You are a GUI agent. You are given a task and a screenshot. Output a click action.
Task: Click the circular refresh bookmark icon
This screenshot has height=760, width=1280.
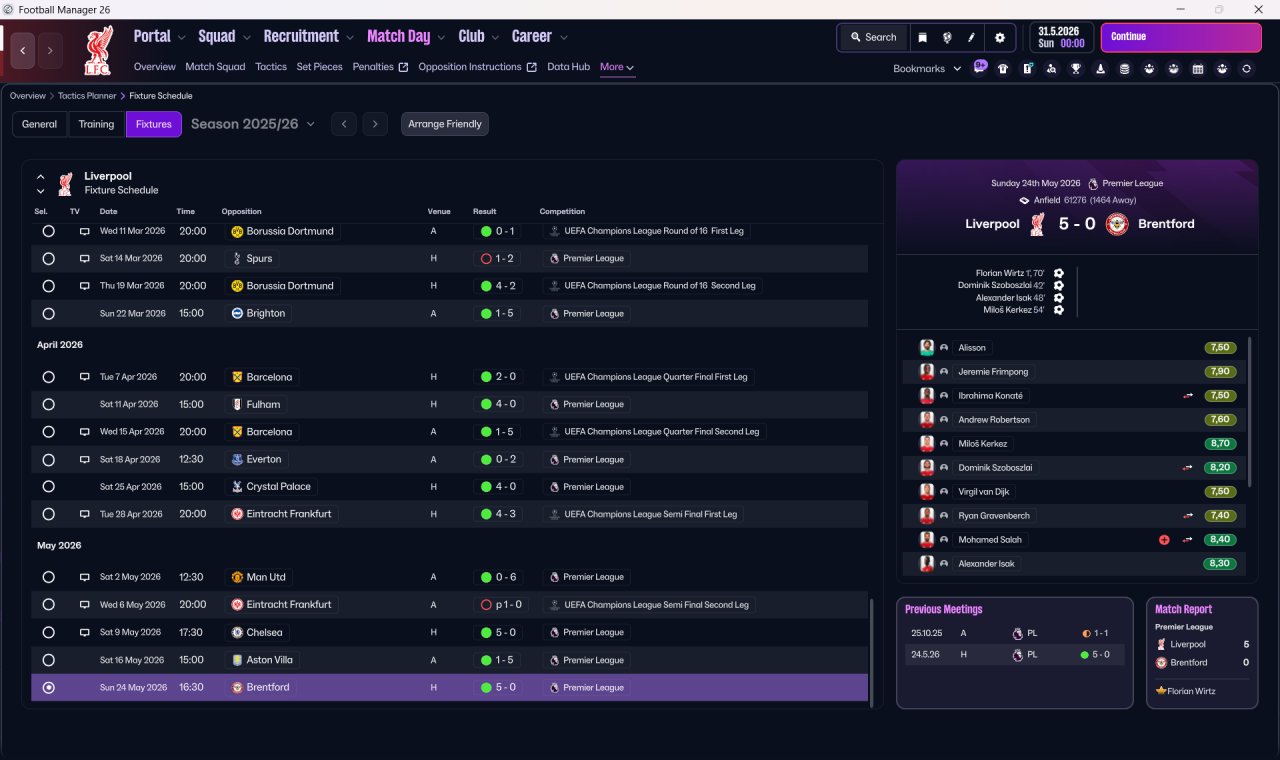pyautogui.click(x=1246, y=69)
